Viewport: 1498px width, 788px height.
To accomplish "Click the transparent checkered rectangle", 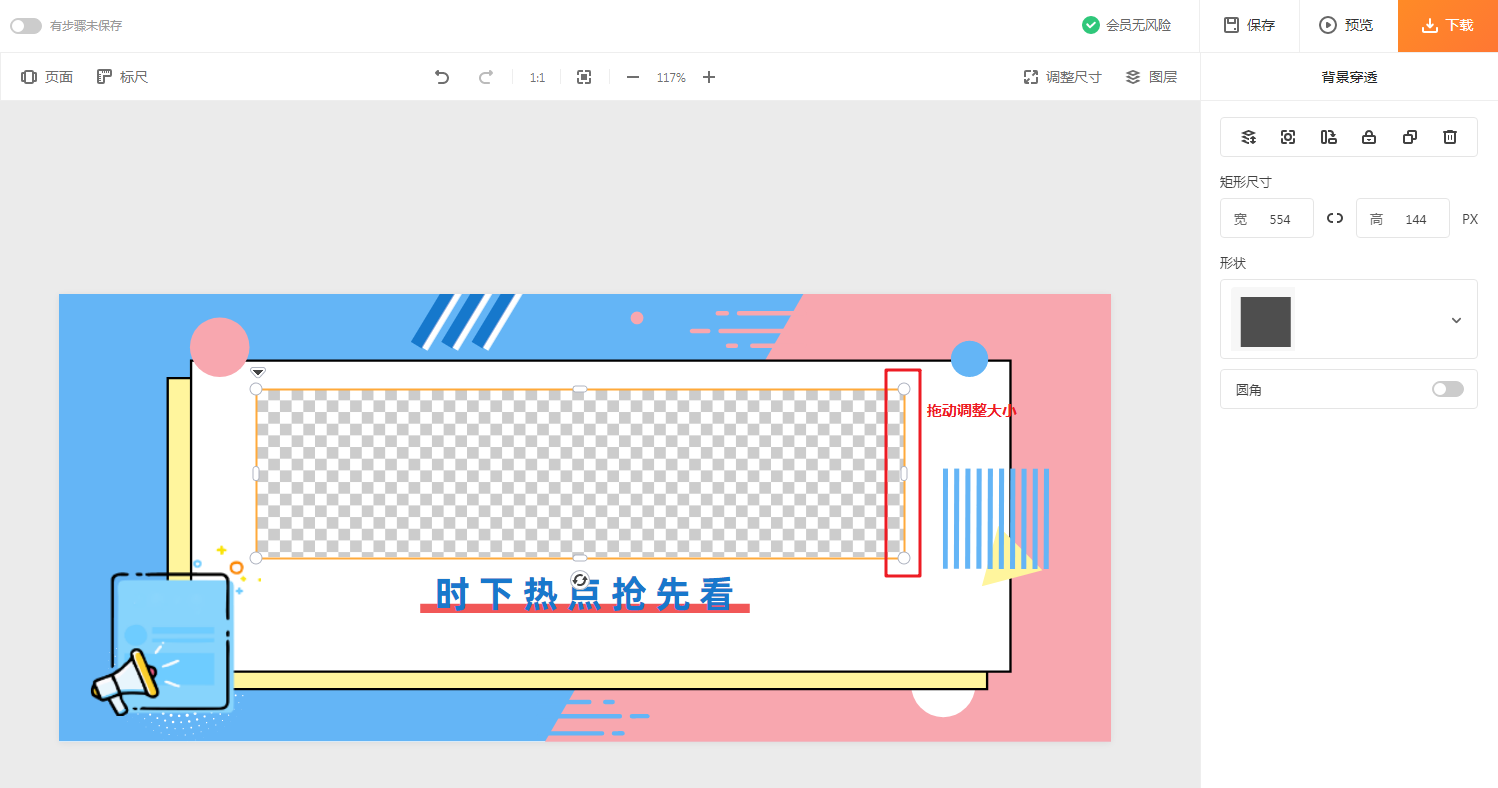I will (x=580, y=473).
